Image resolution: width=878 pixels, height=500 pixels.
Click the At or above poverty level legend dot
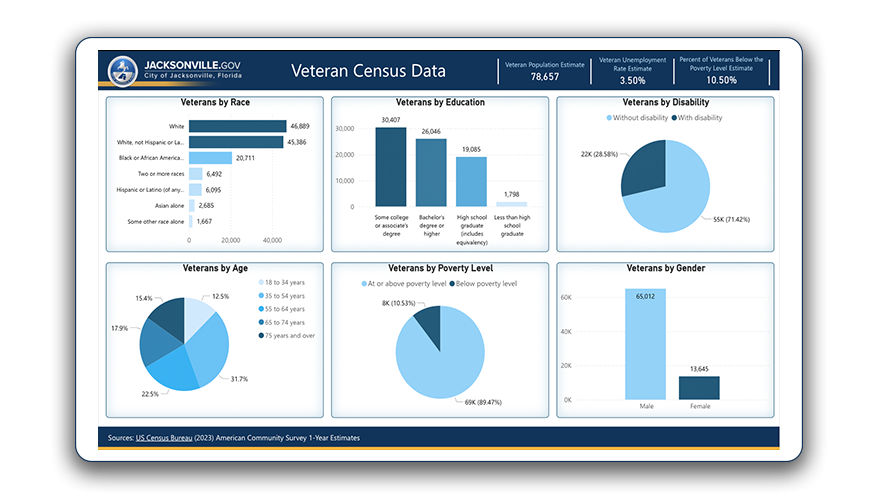pyautogui.click(x=364, y=284)
